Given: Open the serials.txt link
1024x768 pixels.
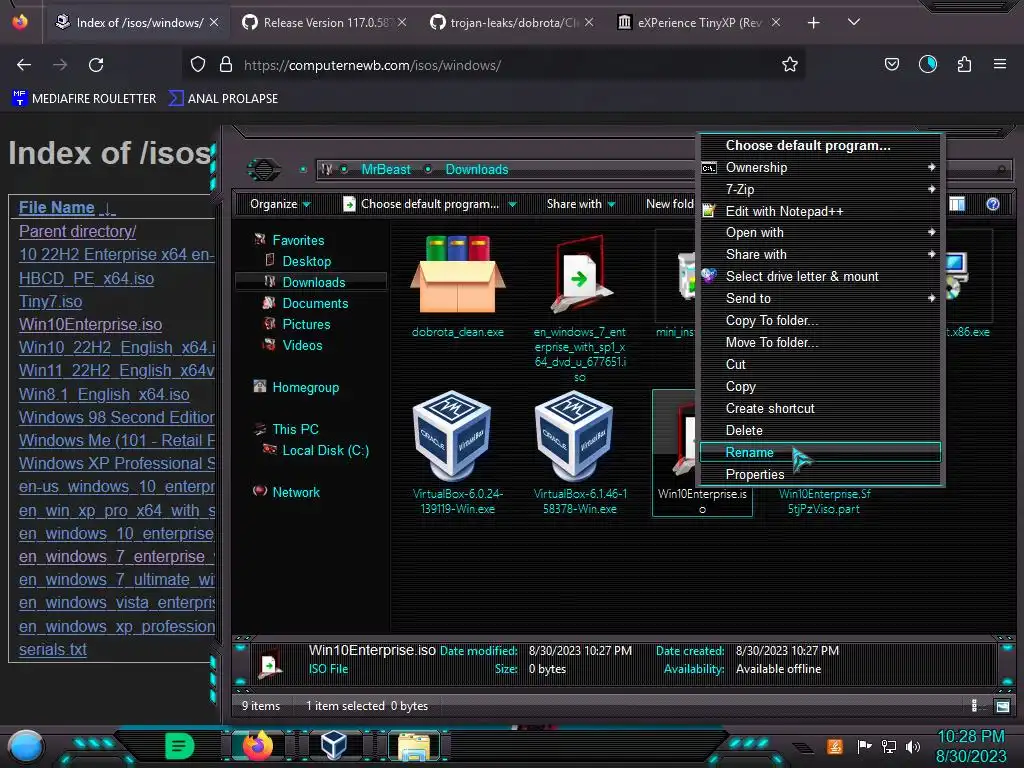Looking at the screenshot, I should coord(52,649).
